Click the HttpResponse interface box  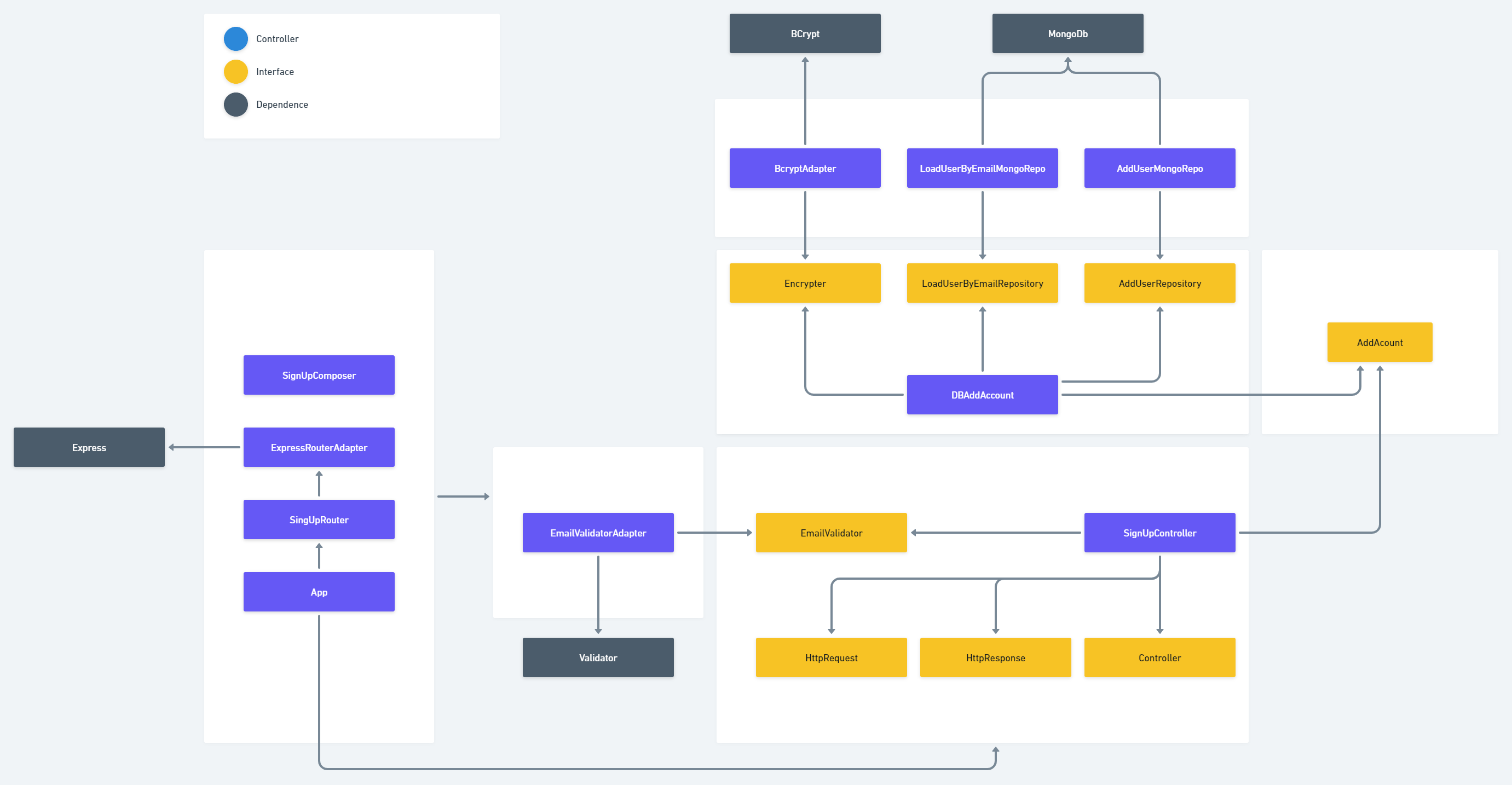995,657
